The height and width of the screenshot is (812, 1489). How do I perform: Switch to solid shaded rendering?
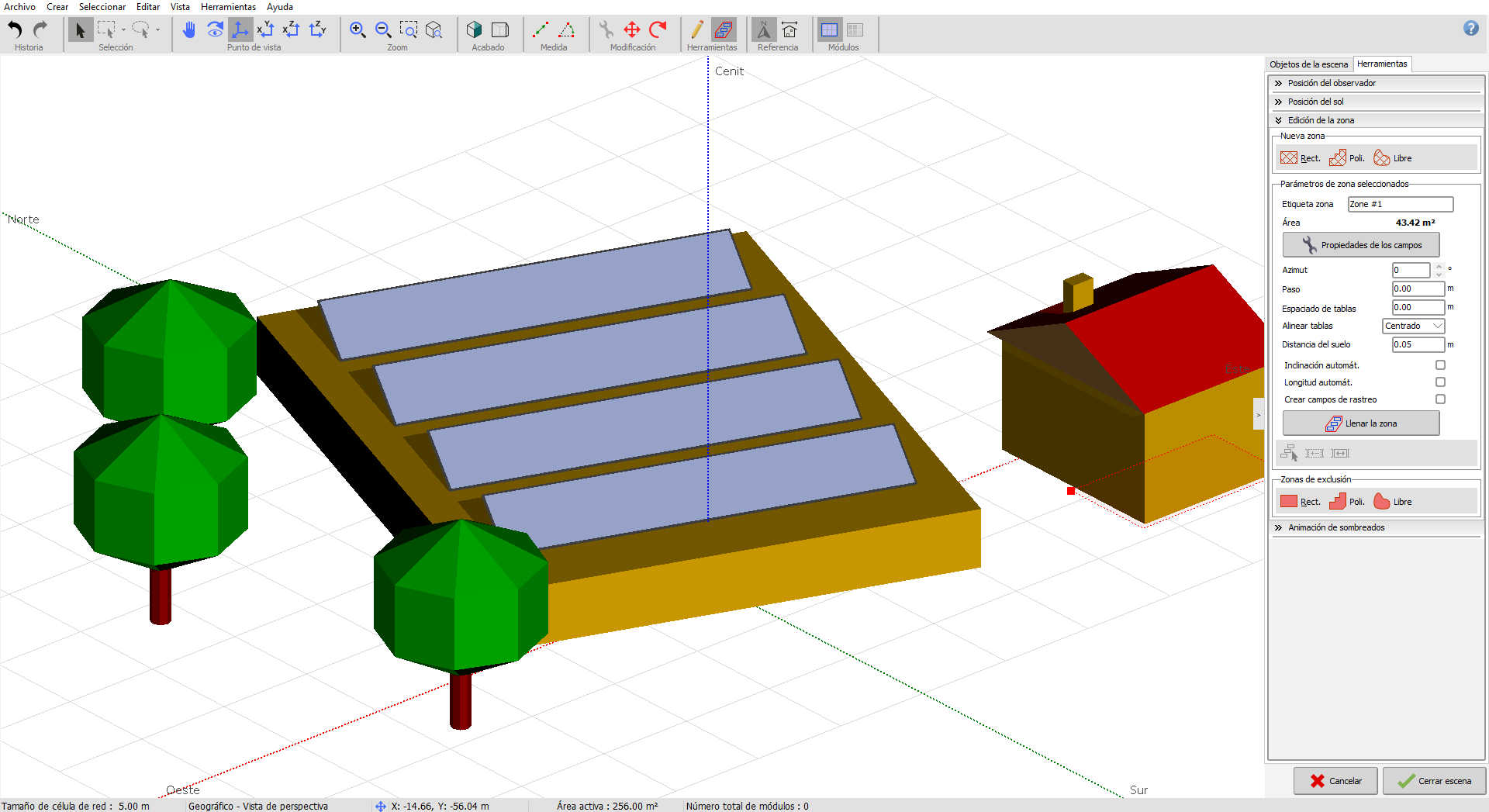pyautogui.click(x=475, y=29)
